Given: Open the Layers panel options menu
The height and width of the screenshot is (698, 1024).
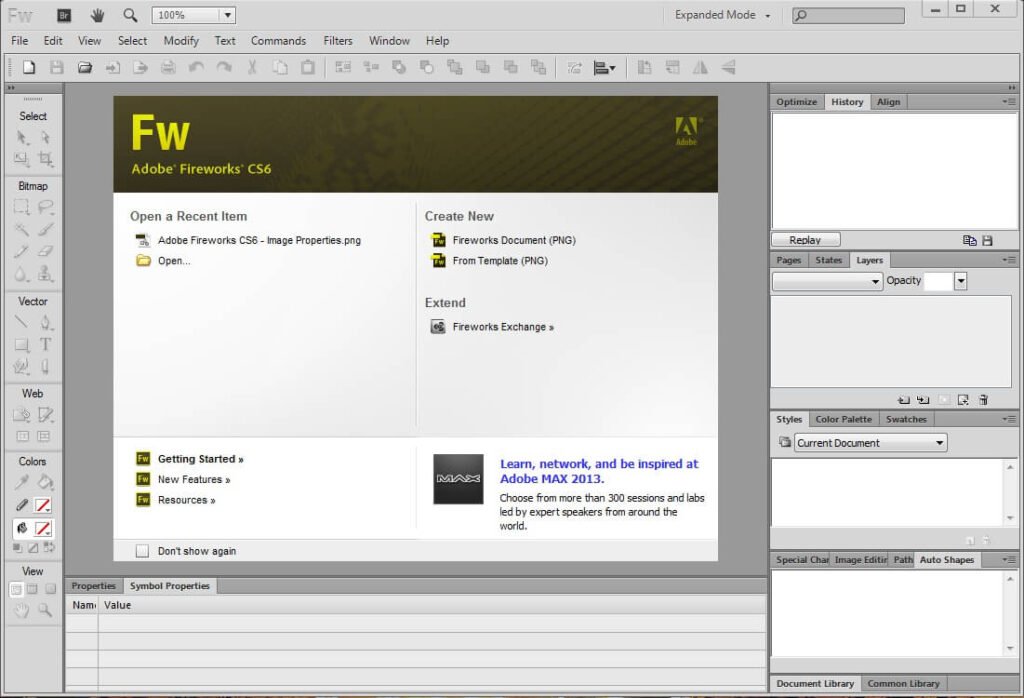Looking at the screenshot, I should (1009, 260).
